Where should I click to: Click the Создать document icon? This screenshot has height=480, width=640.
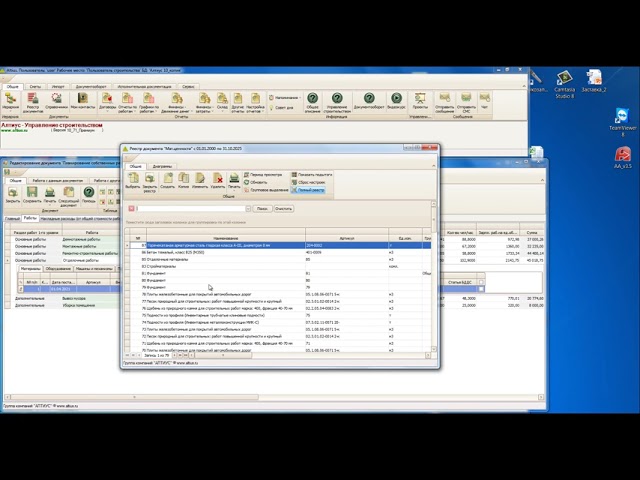coord(166,179)
